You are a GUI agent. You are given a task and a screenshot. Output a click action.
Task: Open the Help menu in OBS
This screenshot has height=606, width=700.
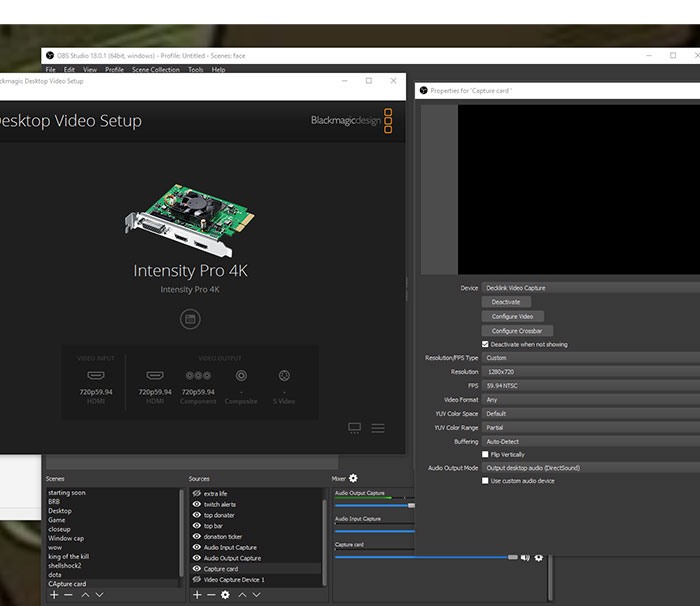(218, 70)
